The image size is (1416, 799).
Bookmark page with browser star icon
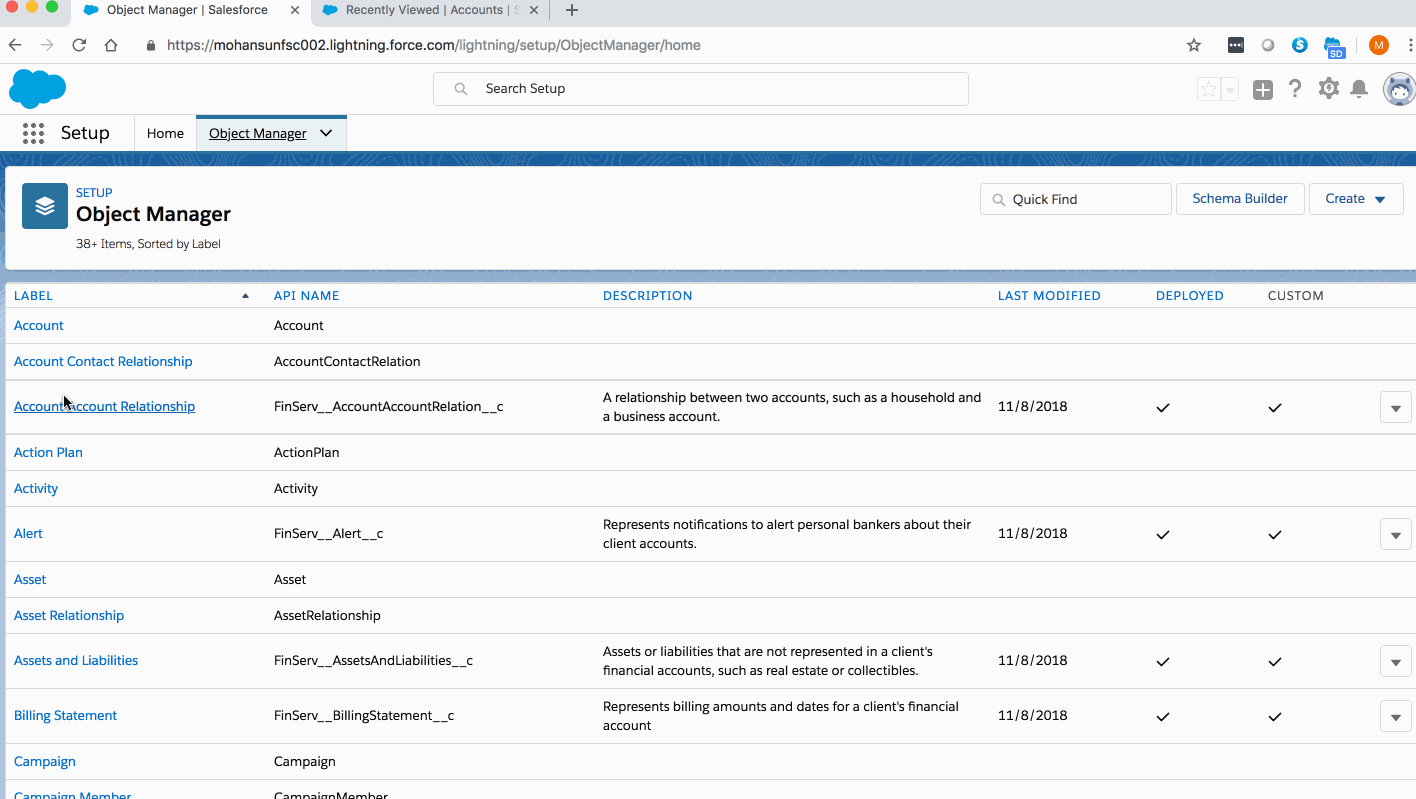tap(1193, 45)
